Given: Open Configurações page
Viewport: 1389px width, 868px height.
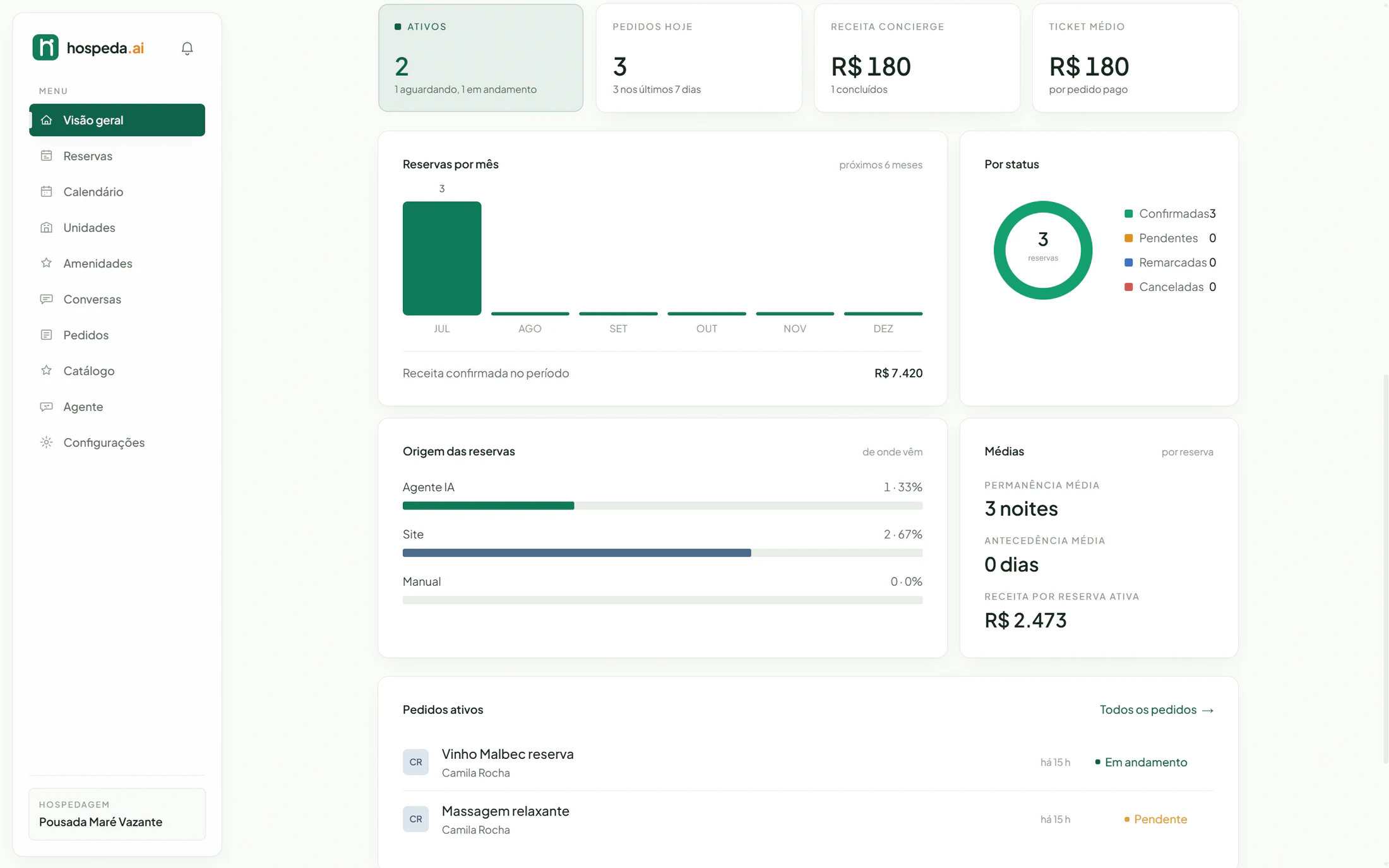Looking at the screenshot, I should [x=117, y=442].
